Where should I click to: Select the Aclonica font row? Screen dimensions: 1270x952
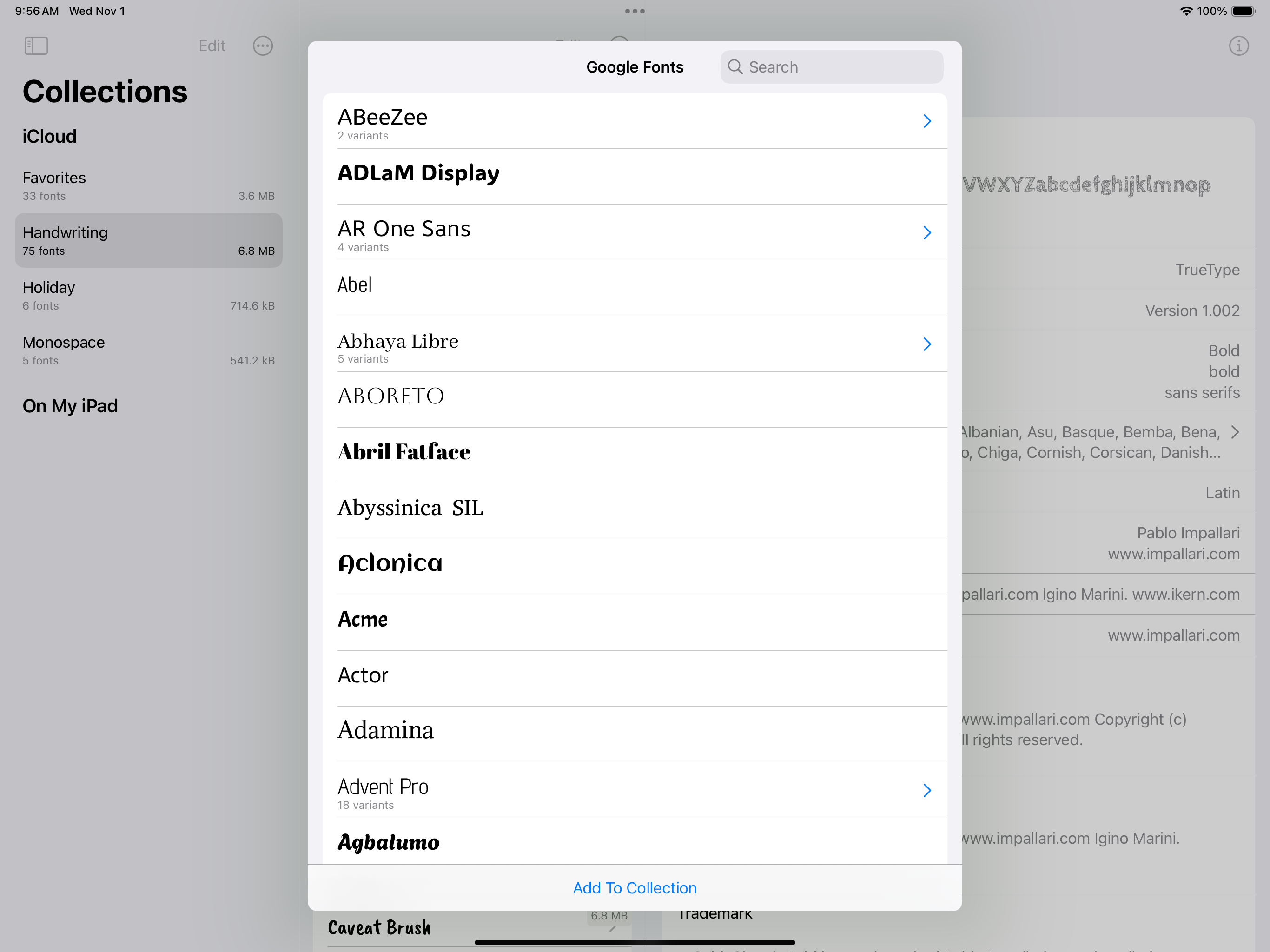point(635,567)
